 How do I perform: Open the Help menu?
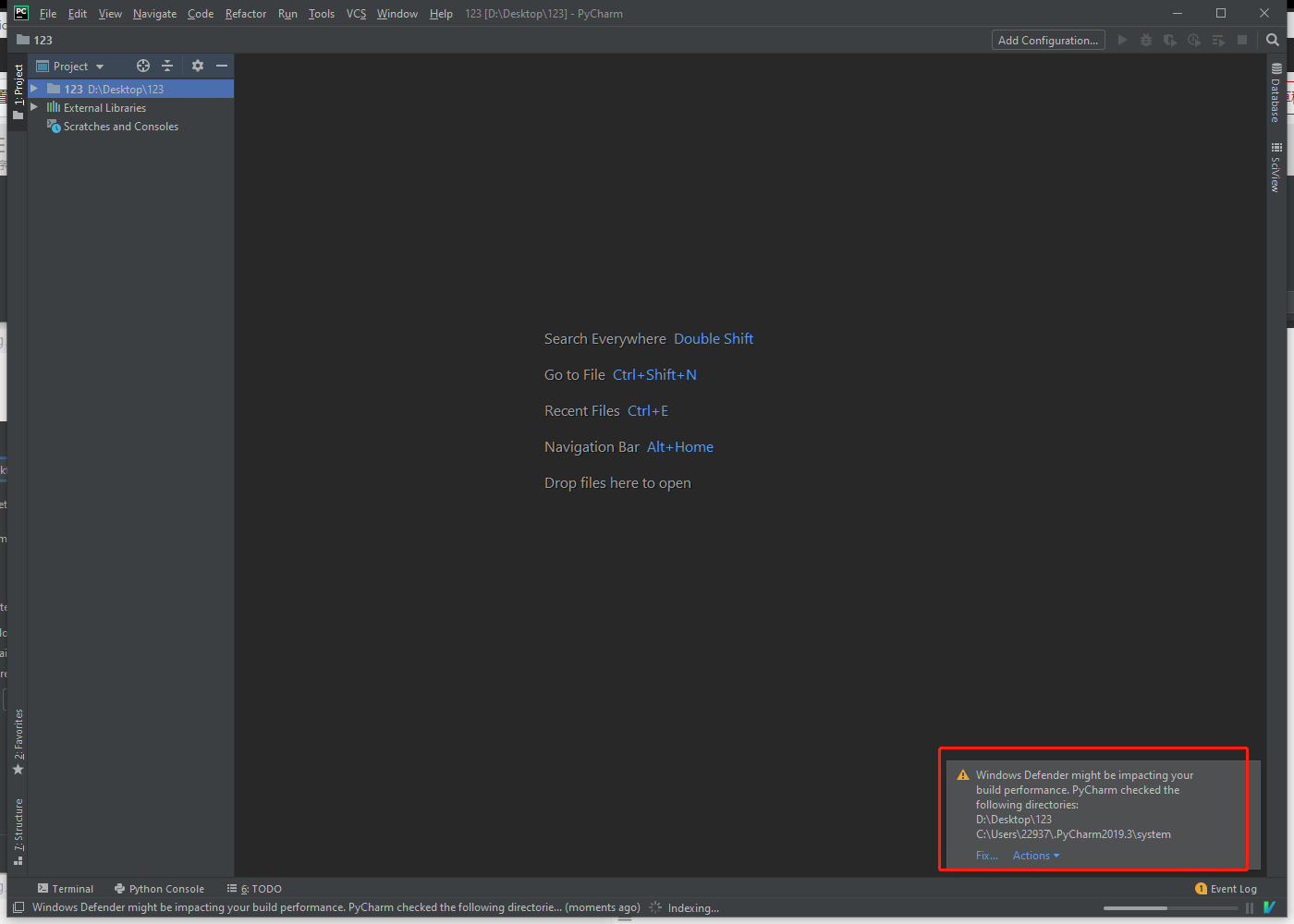click(x=441, y=14)
